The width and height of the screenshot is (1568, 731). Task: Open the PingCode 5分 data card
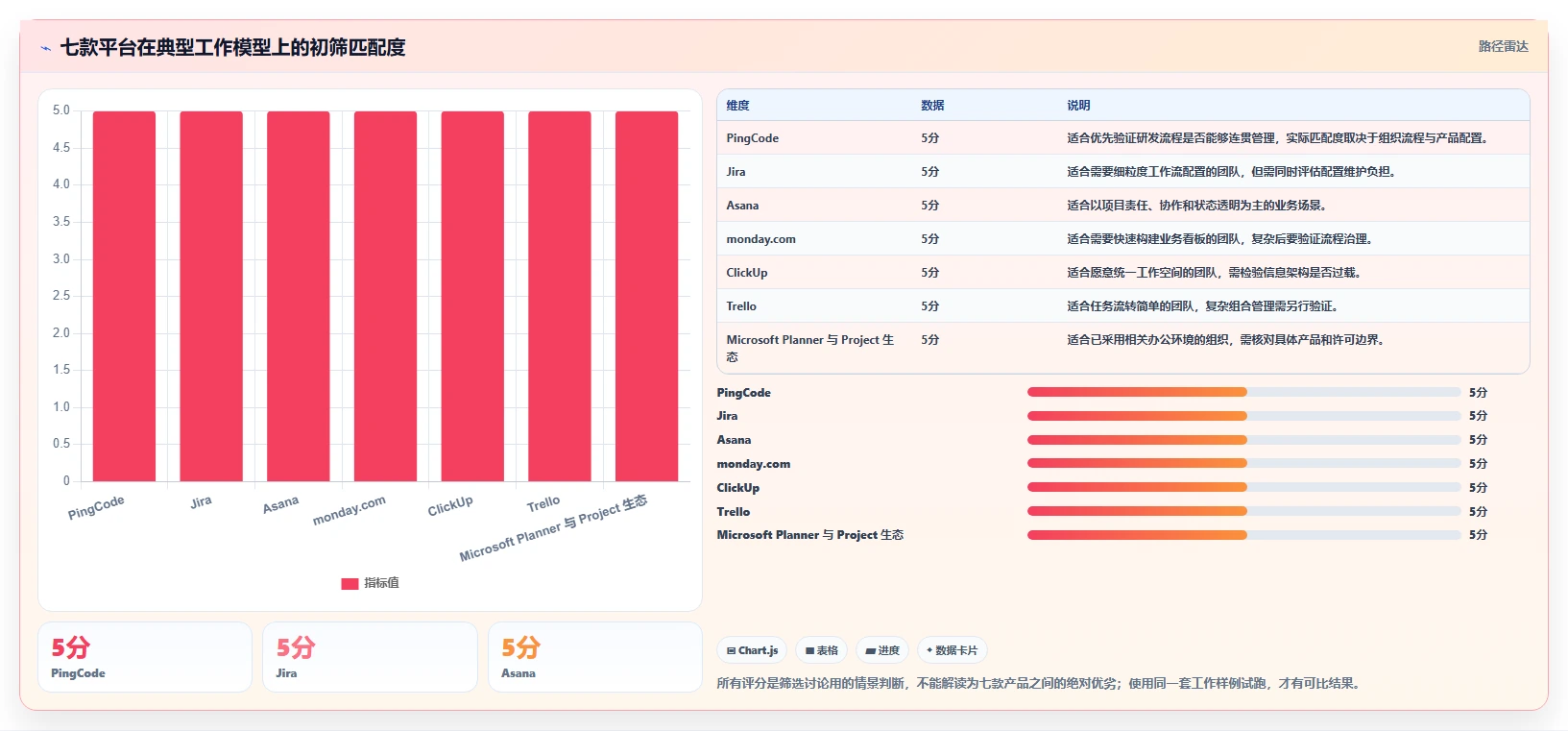[145, 657]
